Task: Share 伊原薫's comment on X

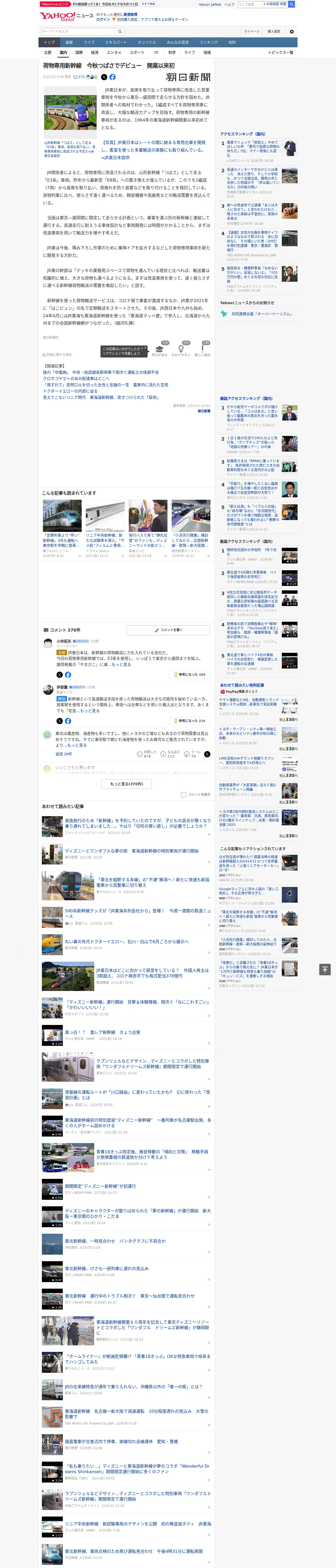Action: (x=59, y=721)
